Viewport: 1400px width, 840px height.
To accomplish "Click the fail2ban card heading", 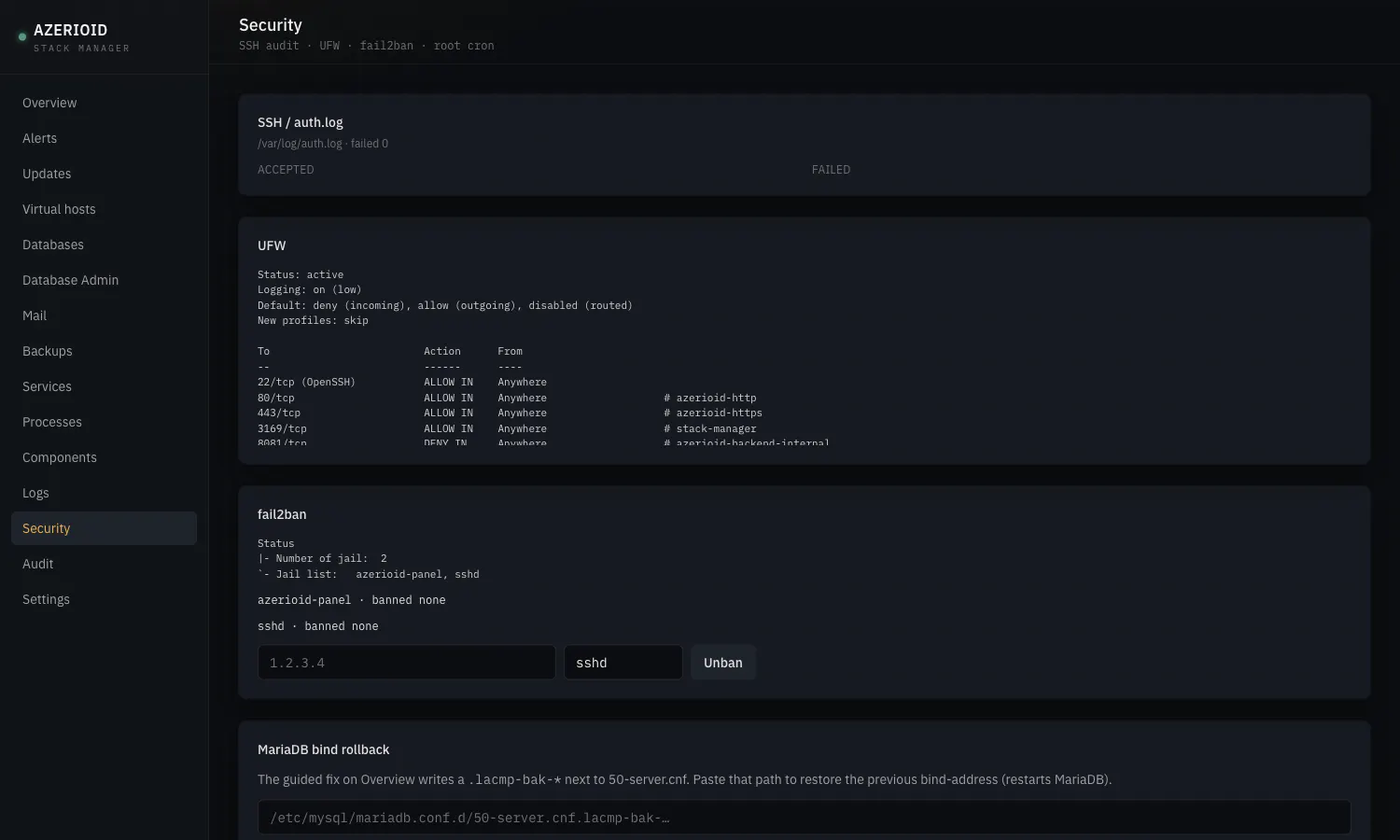I will [x=282, y=514].
